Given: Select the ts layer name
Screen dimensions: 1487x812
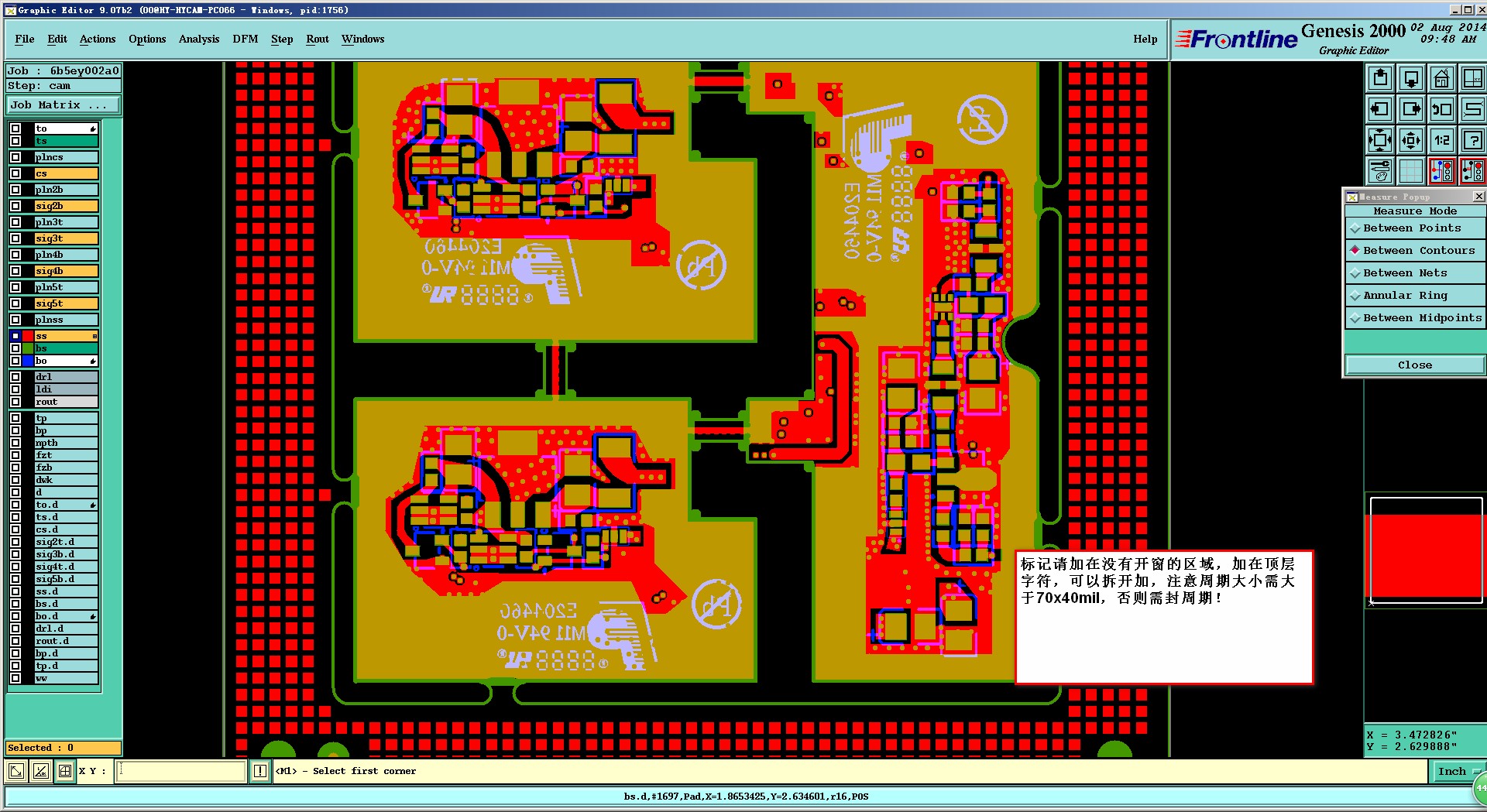Looking at the screenshot, I should 67,141.
